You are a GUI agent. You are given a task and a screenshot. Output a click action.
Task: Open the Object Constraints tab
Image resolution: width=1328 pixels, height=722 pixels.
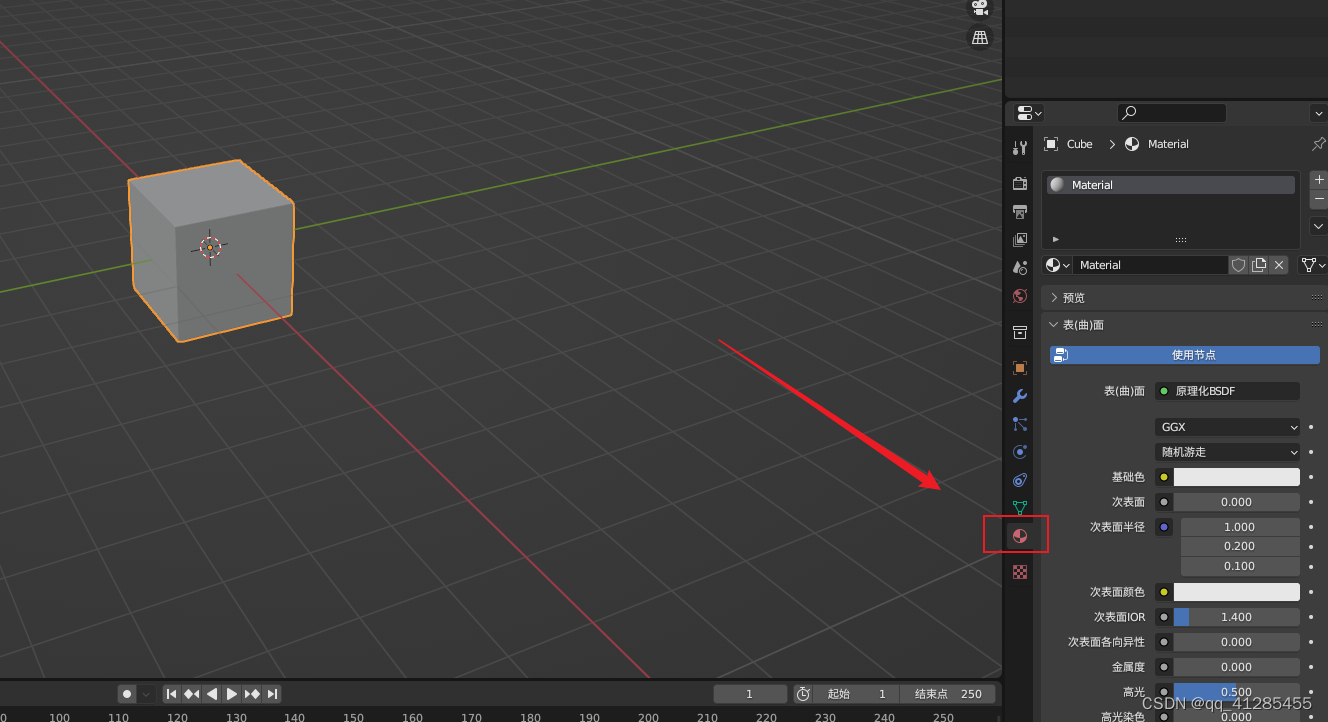pos(1020,480)
